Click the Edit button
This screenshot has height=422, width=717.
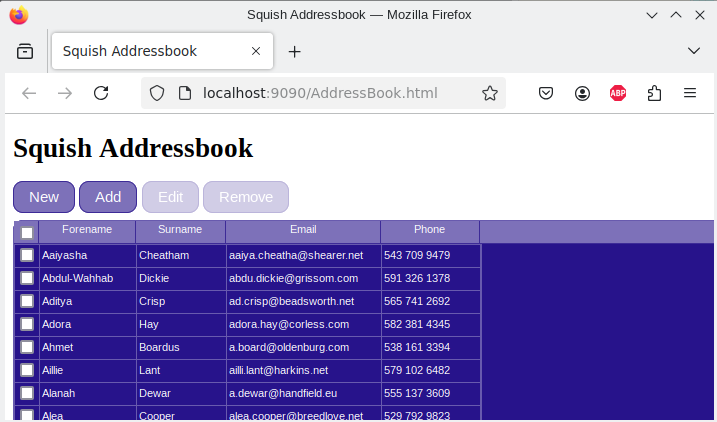pyautogui.click(x=171, y=197)
